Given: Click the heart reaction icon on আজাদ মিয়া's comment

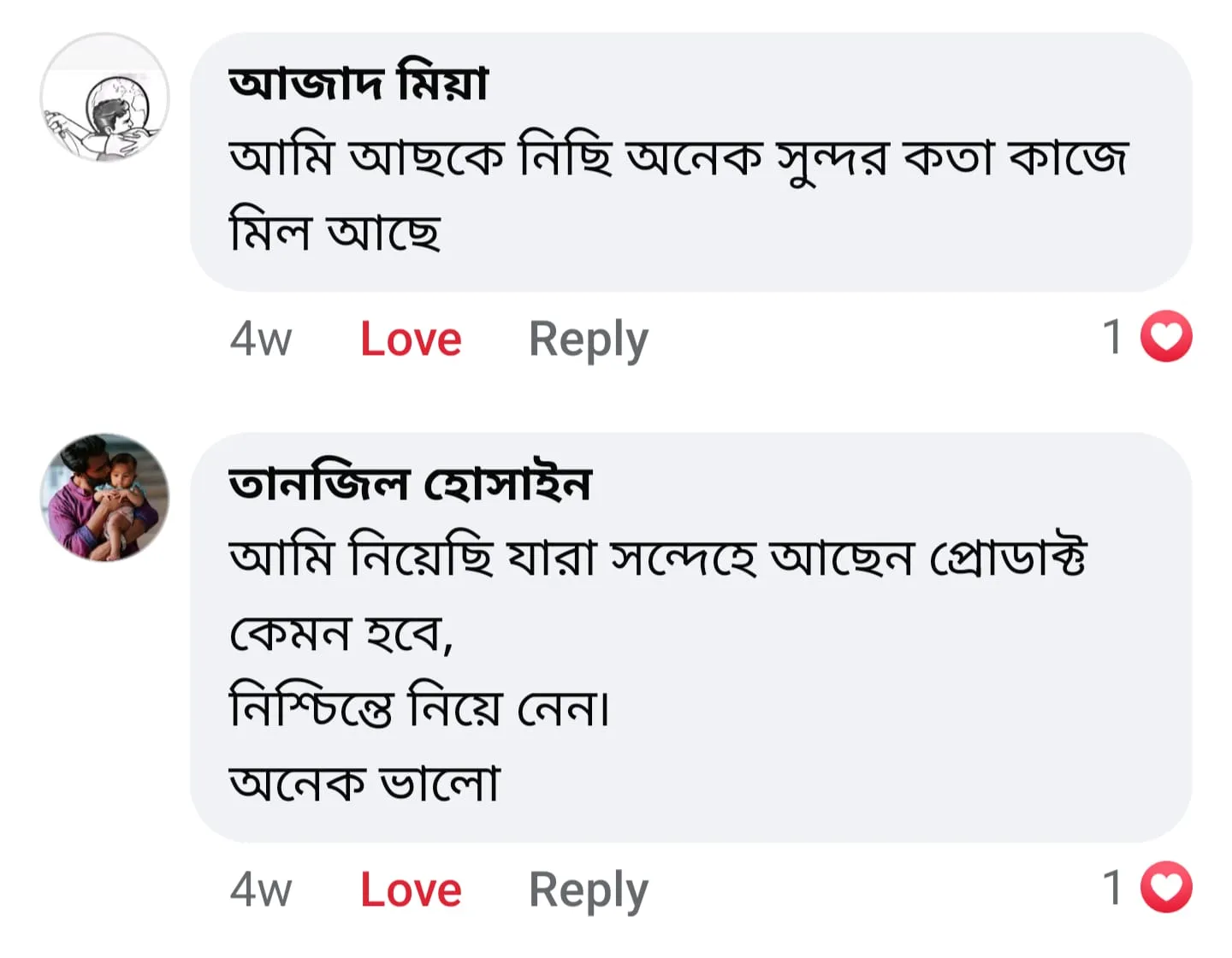Looking at the screenshot, I should [1167, 336].
